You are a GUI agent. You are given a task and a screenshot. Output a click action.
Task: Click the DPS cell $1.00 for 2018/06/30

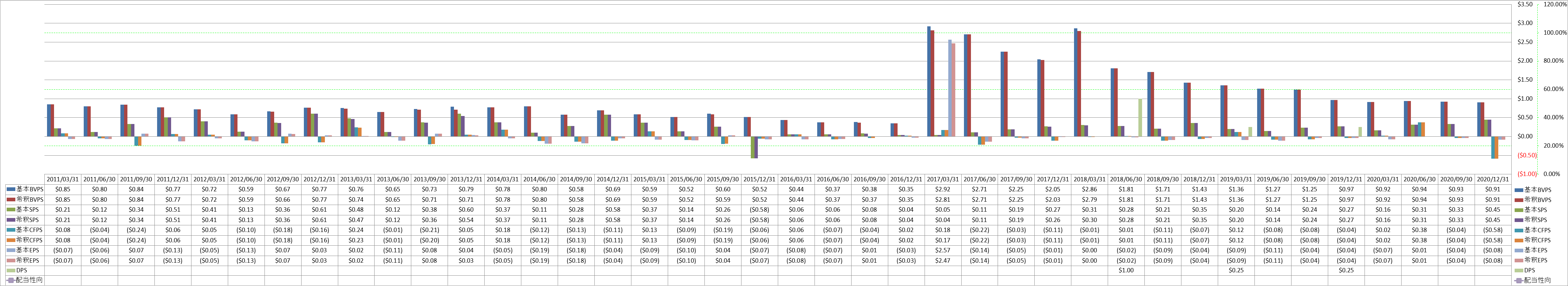pyautogui.click(x=1126, y=270)
